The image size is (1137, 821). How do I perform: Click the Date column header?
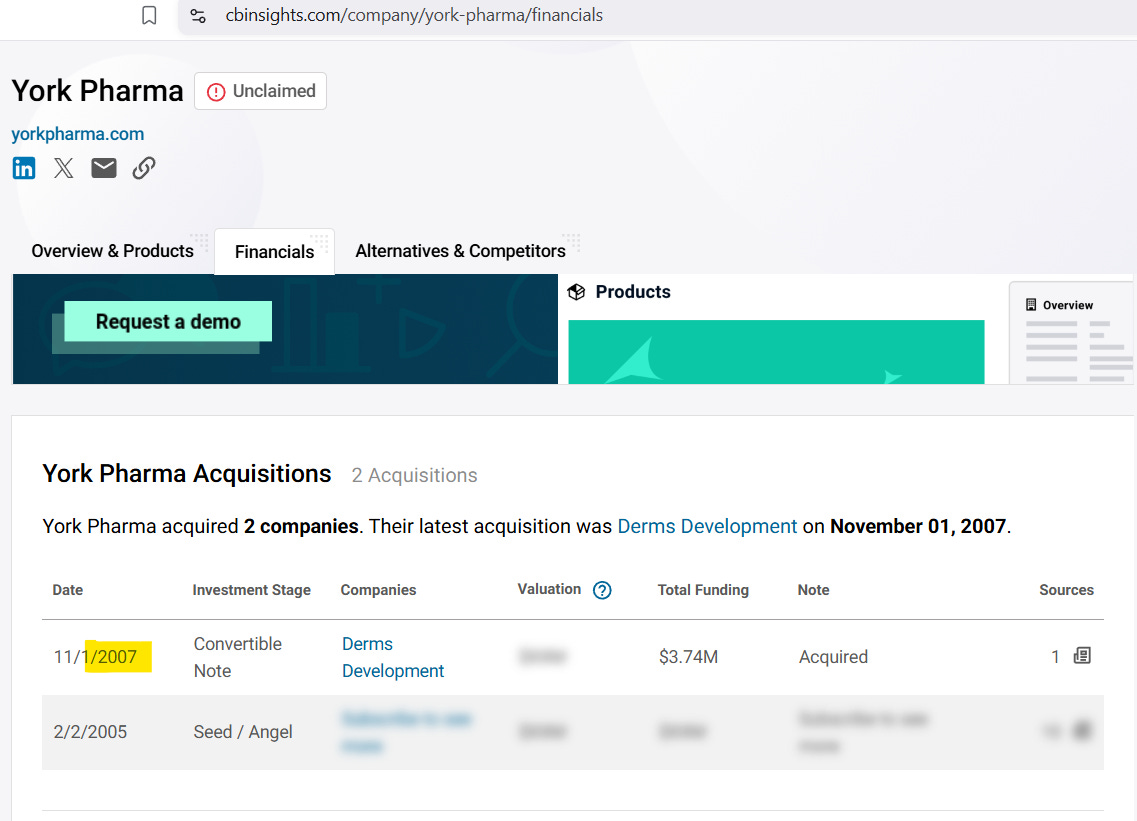pyautogui.click(x=67, y=590)
